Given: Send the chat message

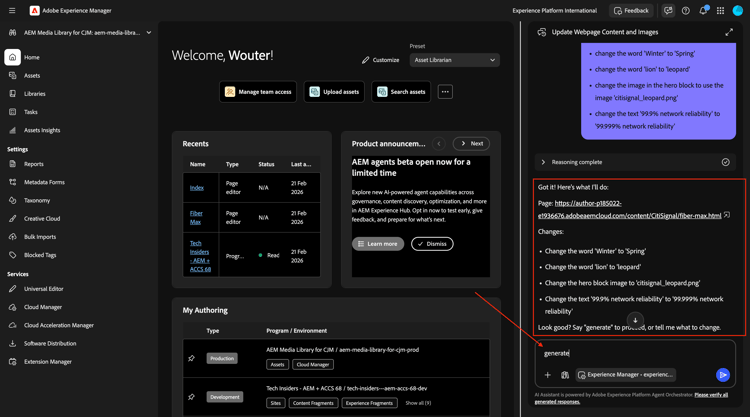Looking at the screenshot, I should [x=723, y=375].
